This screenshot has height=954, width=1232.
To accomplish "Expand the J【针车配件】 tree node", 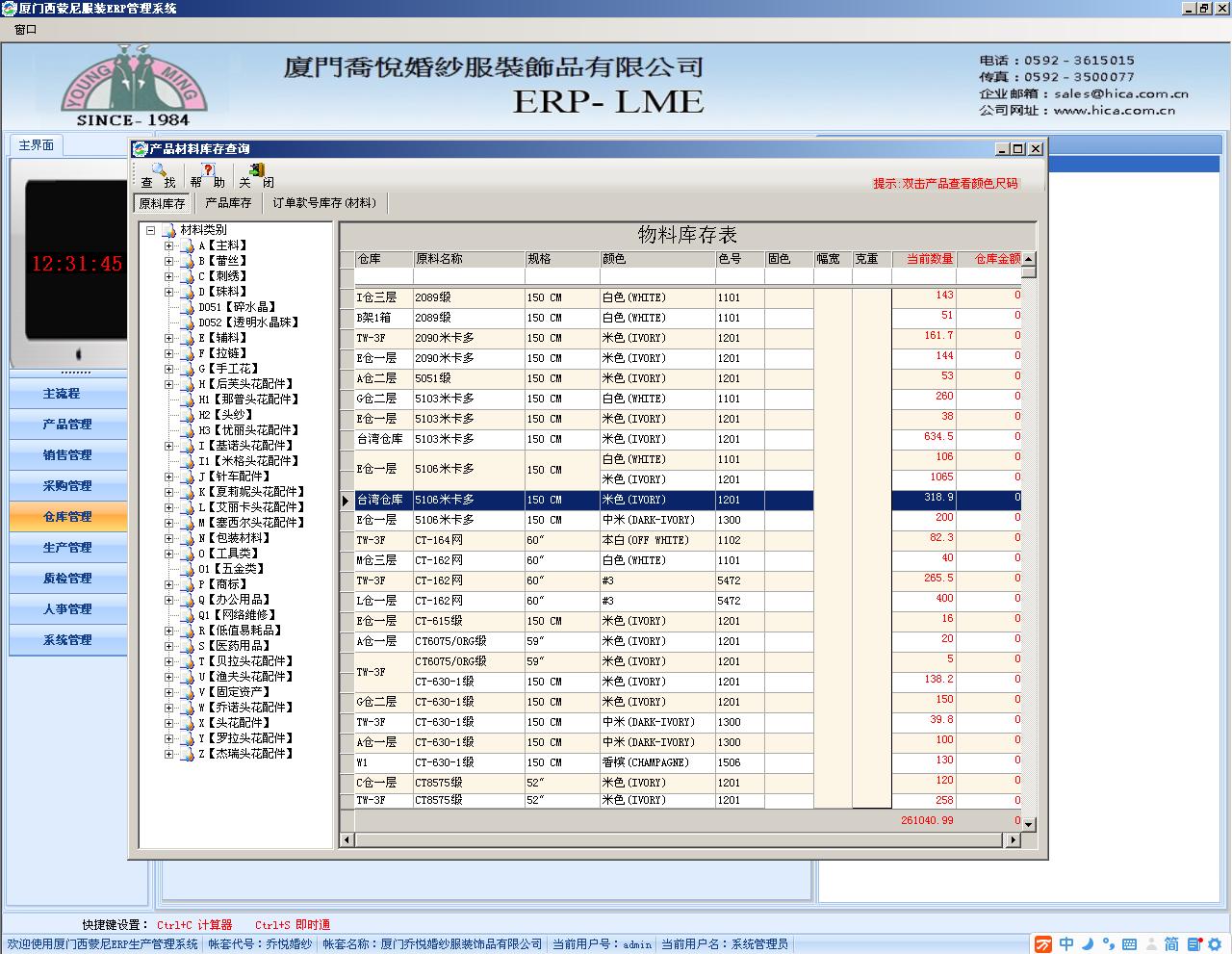I will click(x=168, y=477).
